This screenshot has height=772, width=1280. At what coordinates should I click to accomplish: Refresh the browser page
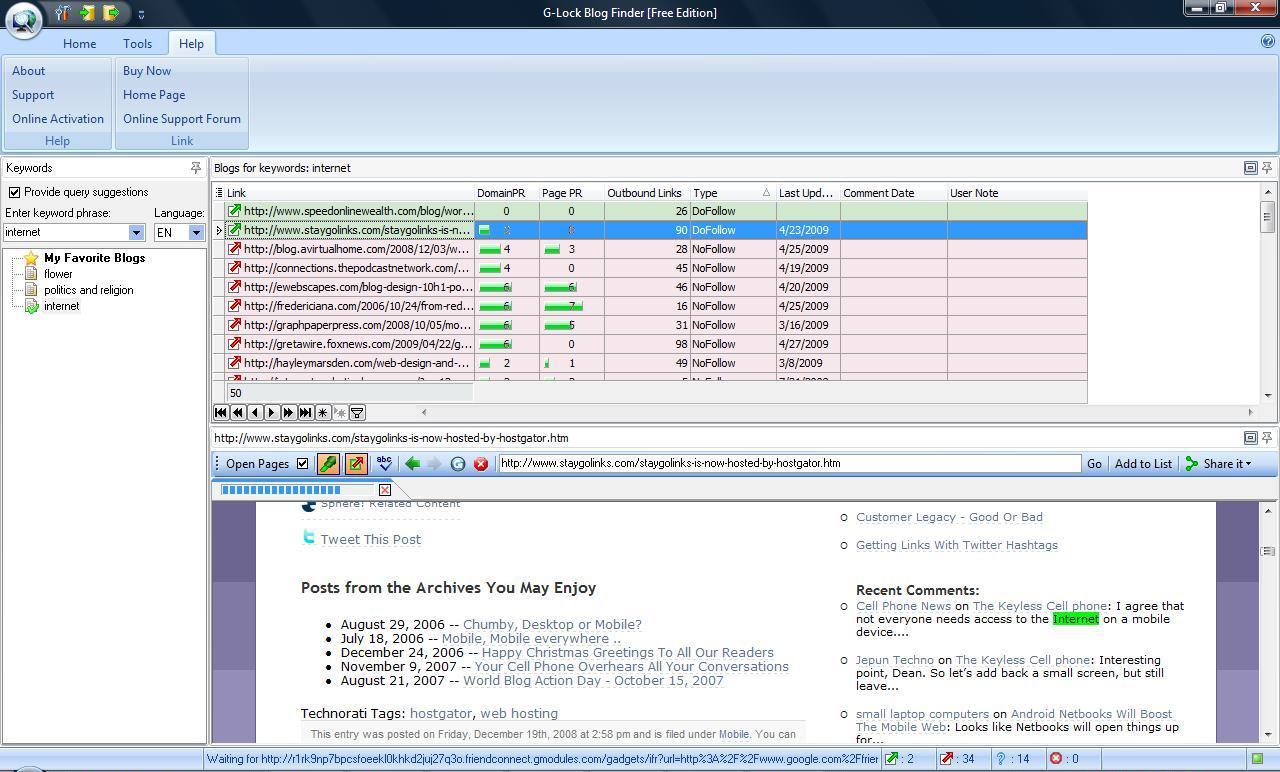458,464
